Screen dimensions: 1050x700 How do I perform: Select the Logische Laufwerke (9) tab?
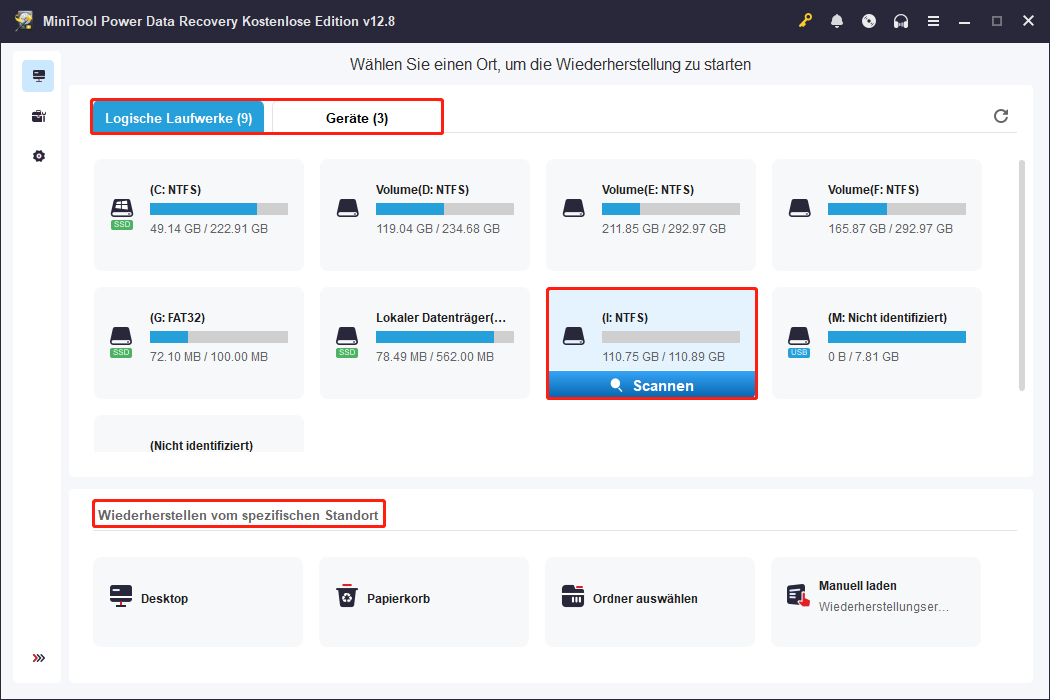coord(178,118)
